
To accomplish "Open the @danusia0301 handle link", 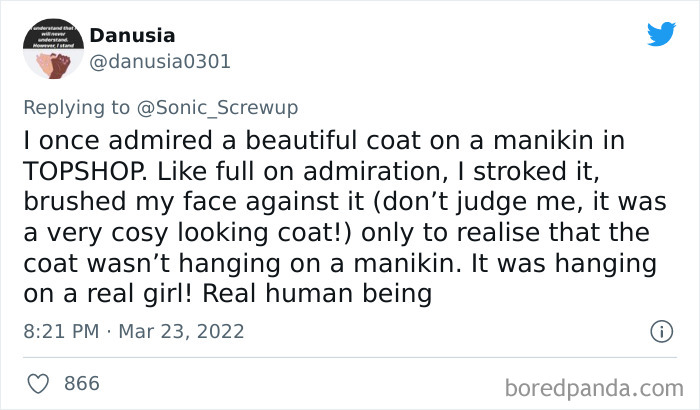I will pyautogui.click(x=160, y=61).
